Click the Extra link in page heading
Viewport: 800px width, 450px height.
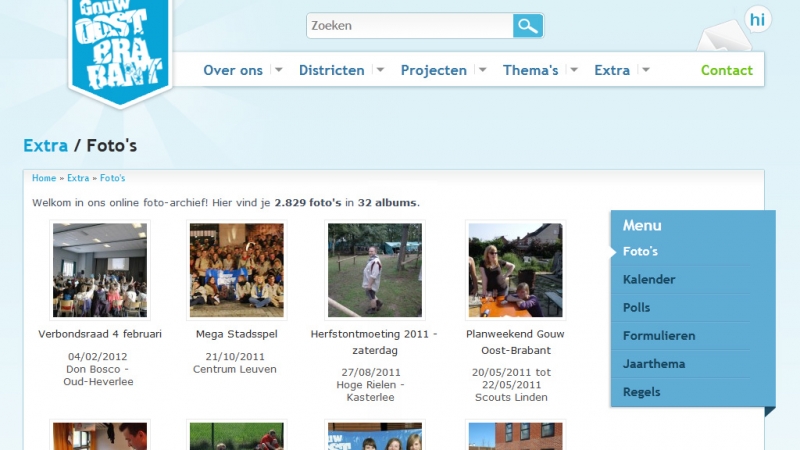tap(45, 146)
